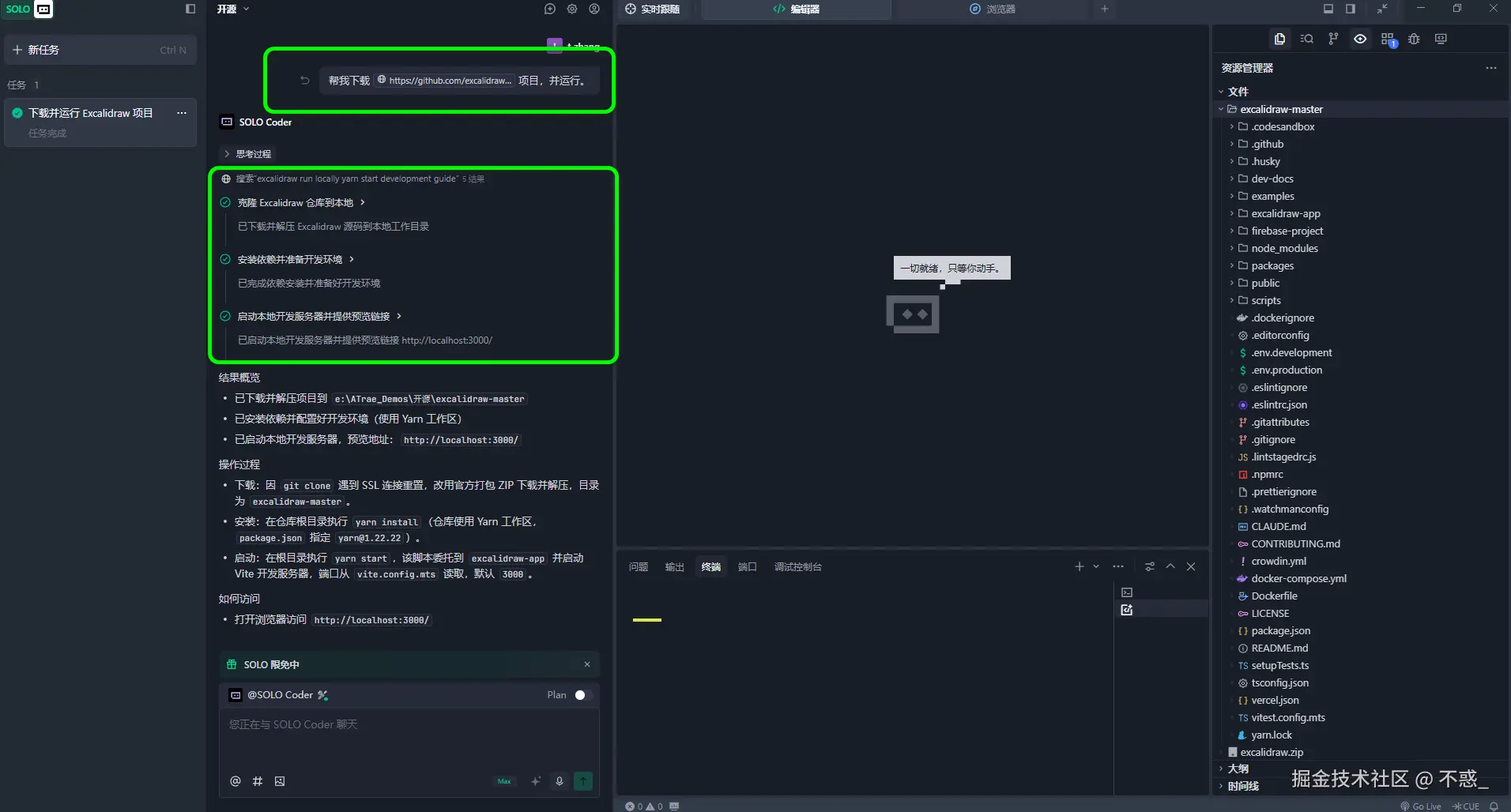Switch to the 实时跟随 tab

point(652,9)
